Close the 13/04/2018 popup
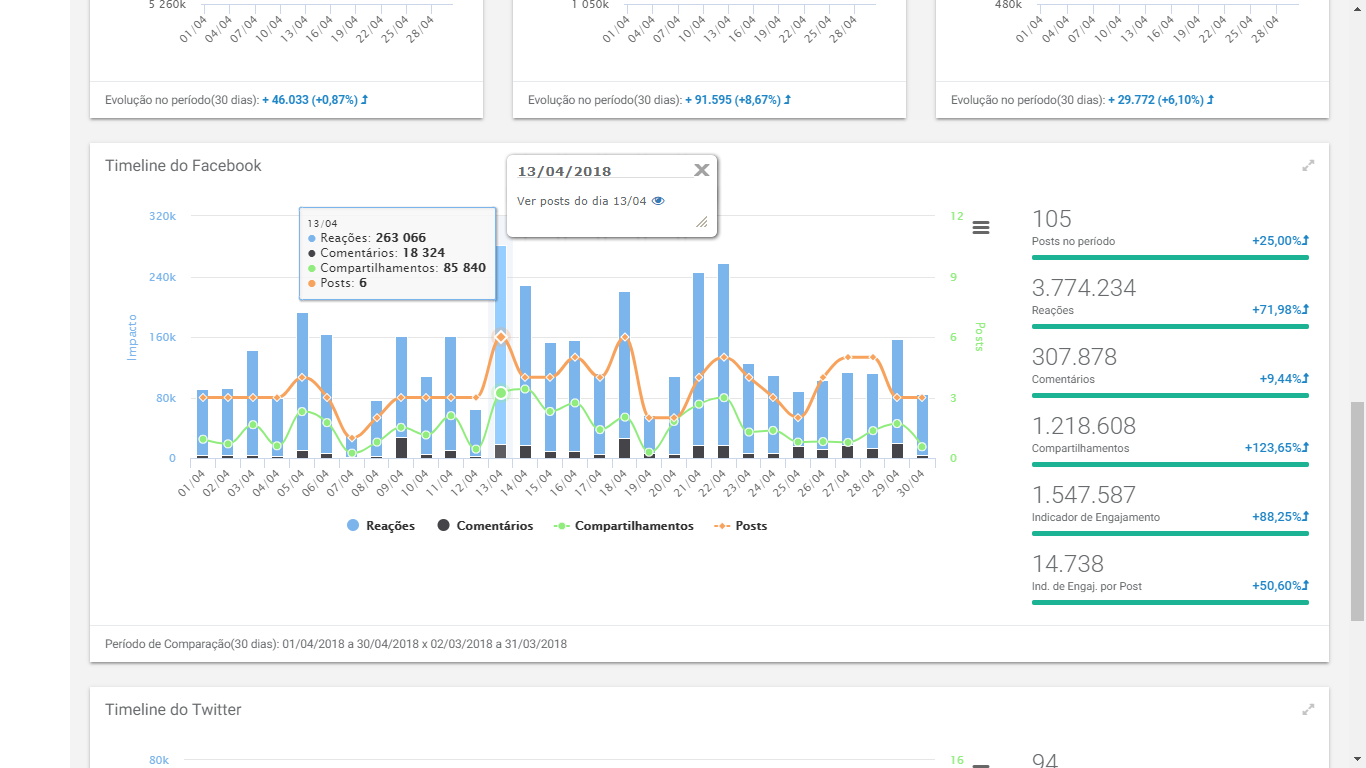Image resolution: width=1366 pixels, height=768 pixels. click(701, 170)
